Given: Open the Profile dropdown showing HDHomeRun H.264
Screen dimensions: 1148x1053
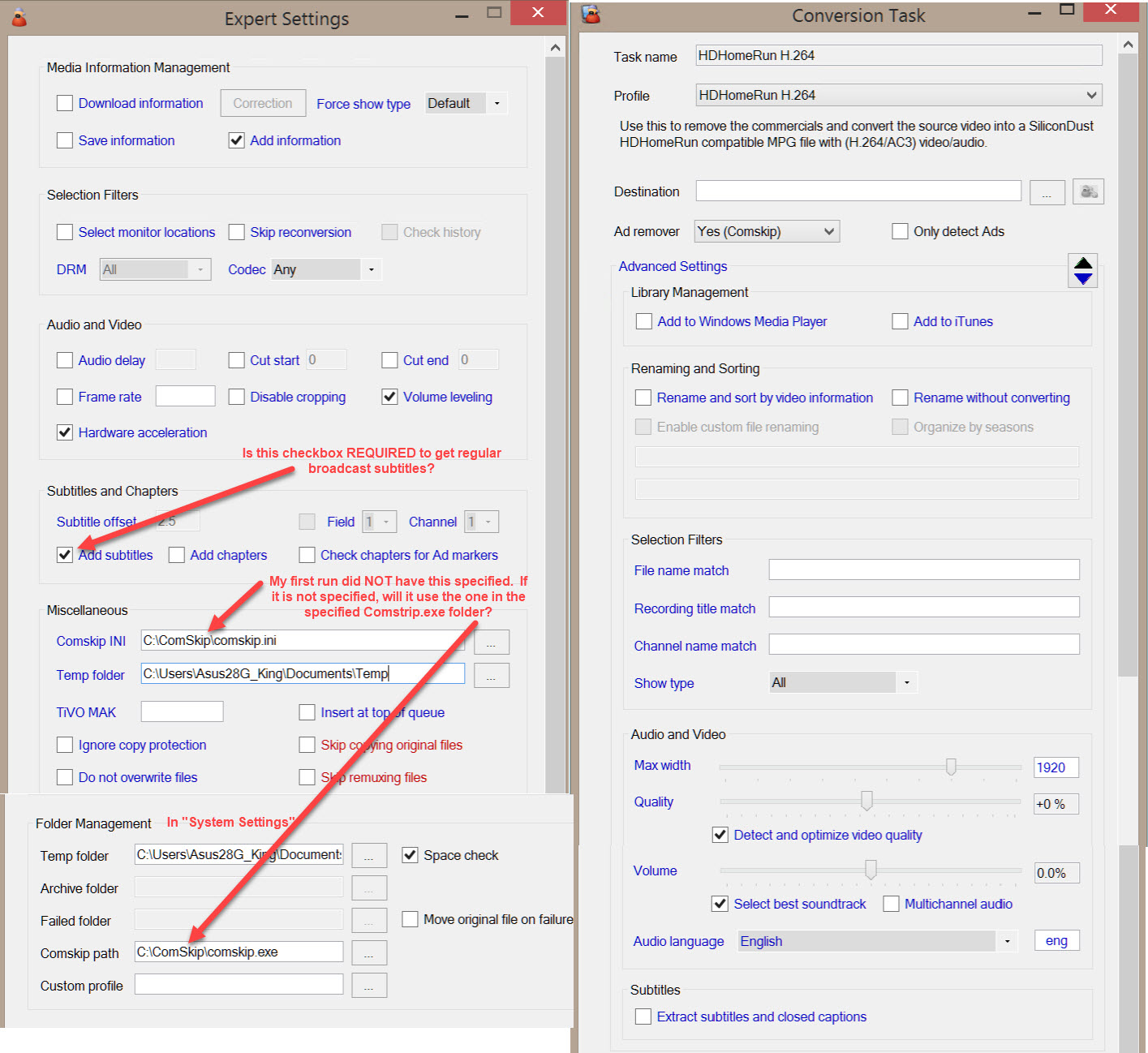Looking at the screenshot, I should click(898, 96).
